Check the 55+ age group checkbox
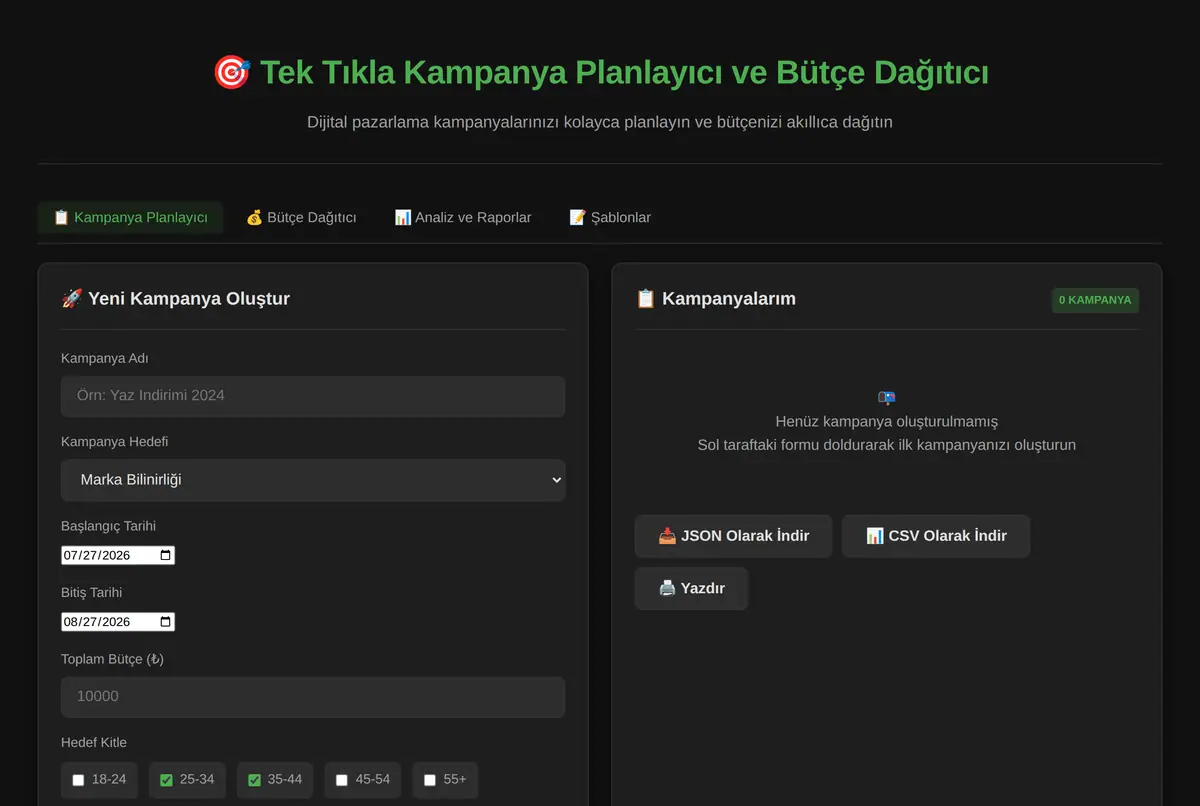Image resolution: width=1200 pixels, height=806 pixels. tap(430, 780)
